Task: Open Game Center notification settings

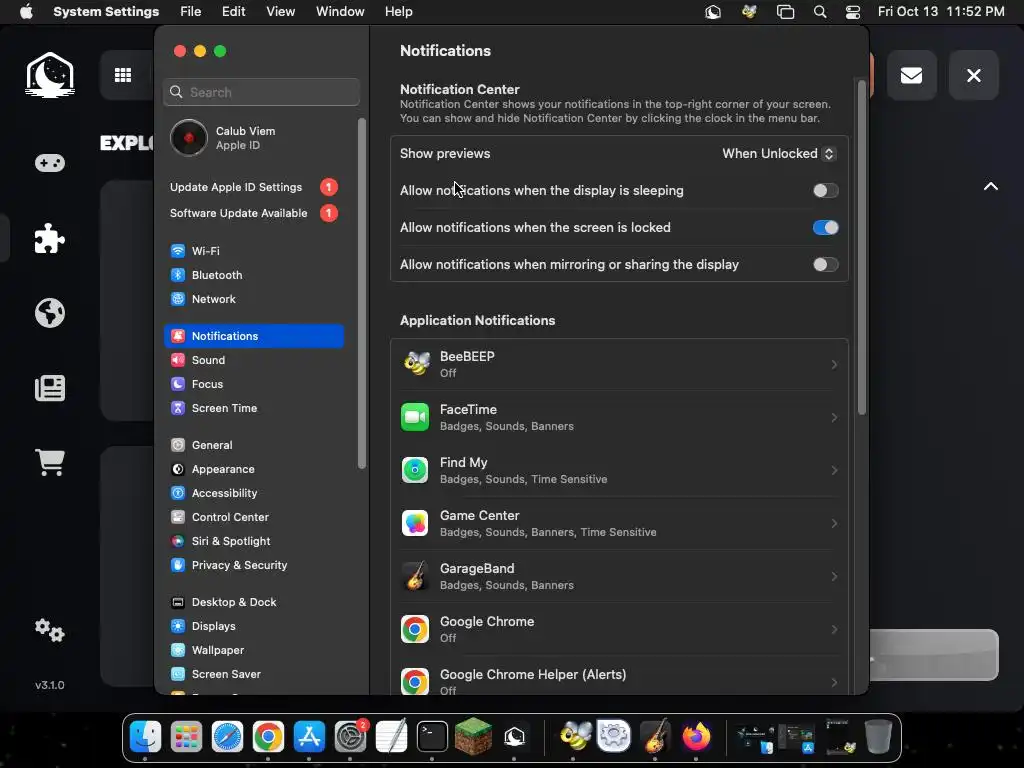Action: point(619,523)
